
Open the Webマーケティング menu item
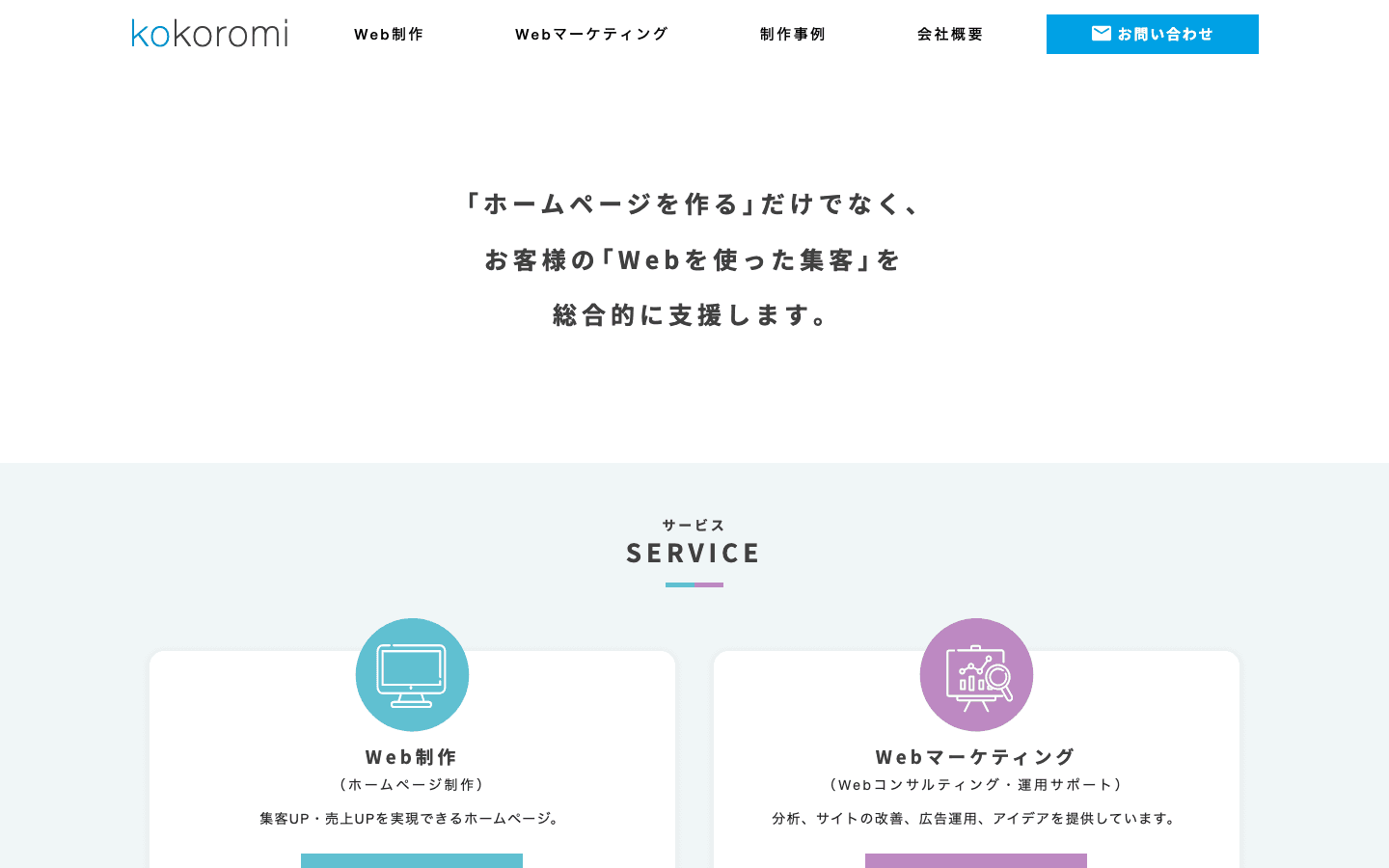pyautogui.click(x=591, y=34)
